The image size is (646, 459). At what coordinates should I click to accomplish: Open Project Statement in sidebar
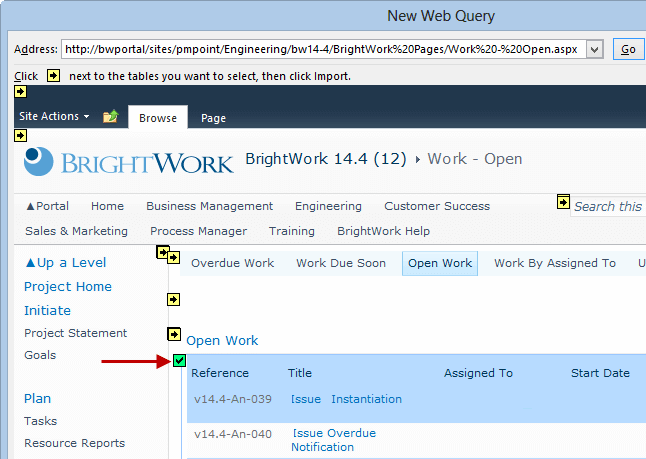click(75, 333)
